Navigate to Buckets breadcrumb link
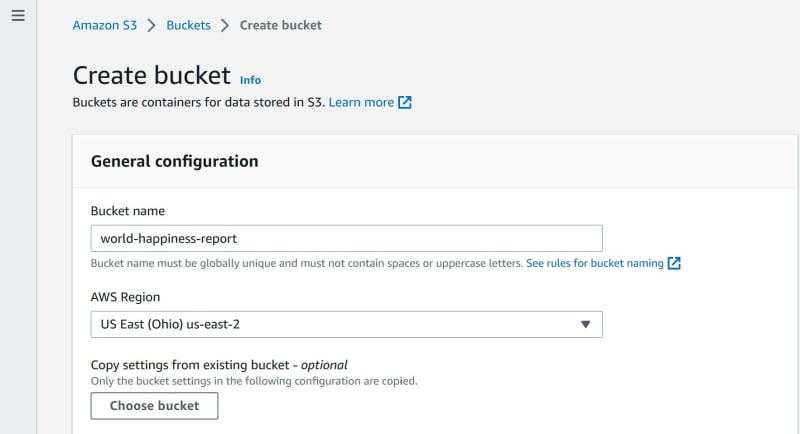This screenshot has width=800, height=434. tap(188, 25)
